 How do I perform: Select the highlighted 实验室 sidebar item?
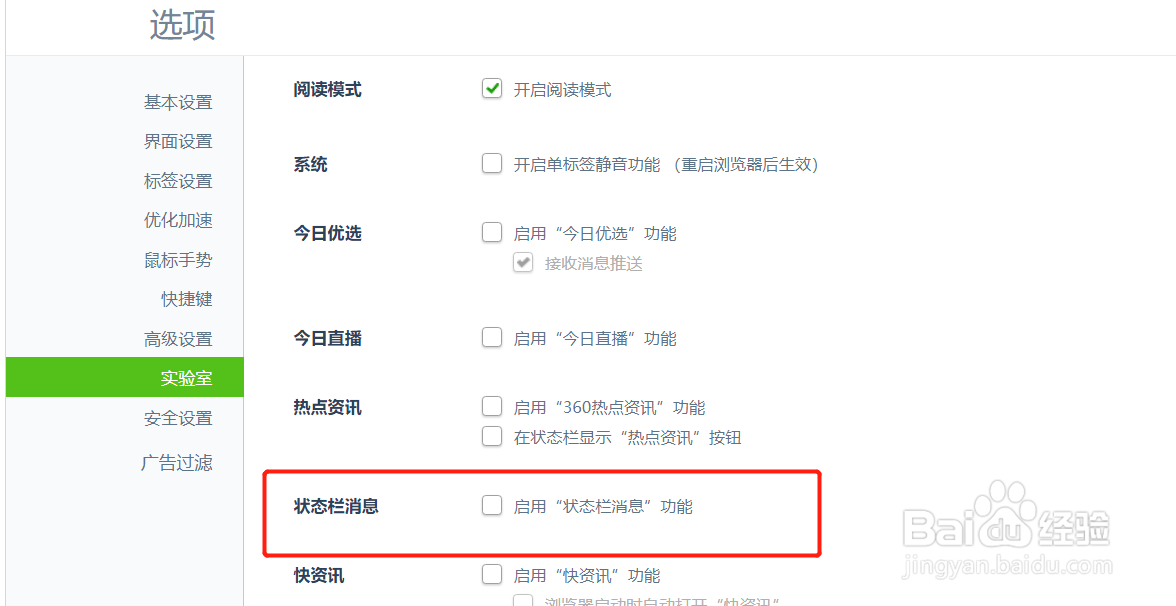pos(124,377)
